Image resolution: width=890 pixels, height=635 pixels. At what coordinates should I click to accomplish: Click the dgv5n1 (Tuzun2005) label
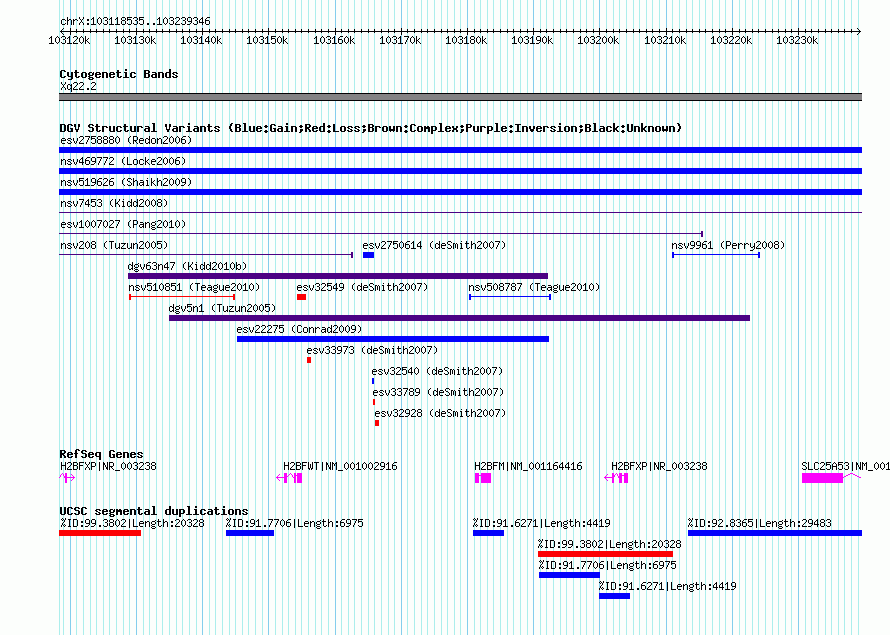pyautogui.click(x=222, y=308)
